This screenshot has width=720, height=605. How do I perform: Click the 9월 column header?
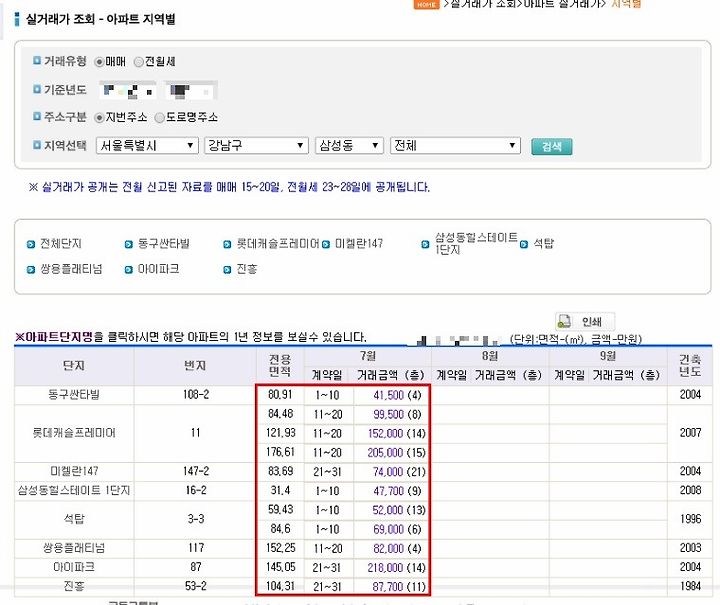(608, 356)
